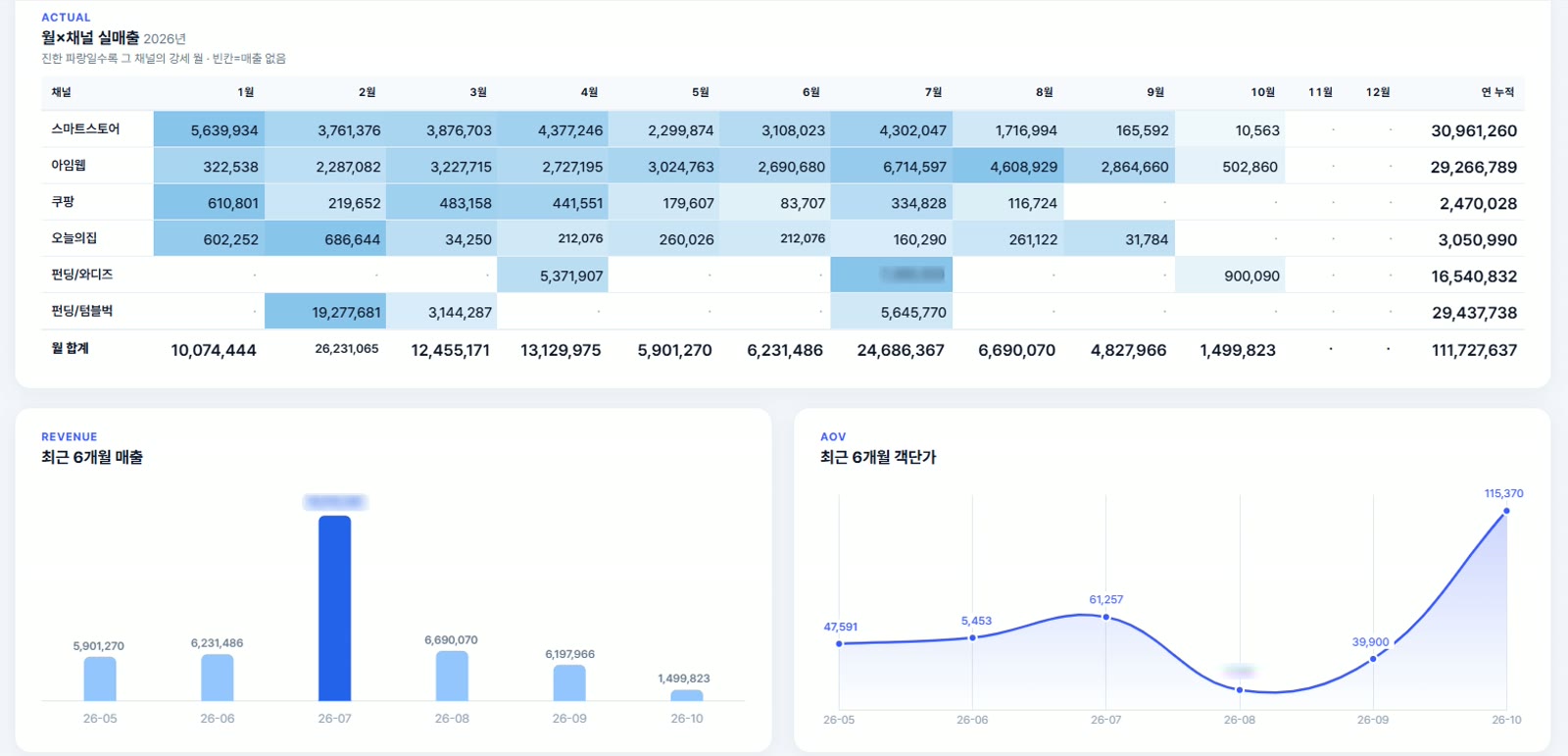Screen dimensions: 1568x756
Task: Select the 26-09 revenue bar
Action: [569, 683]
